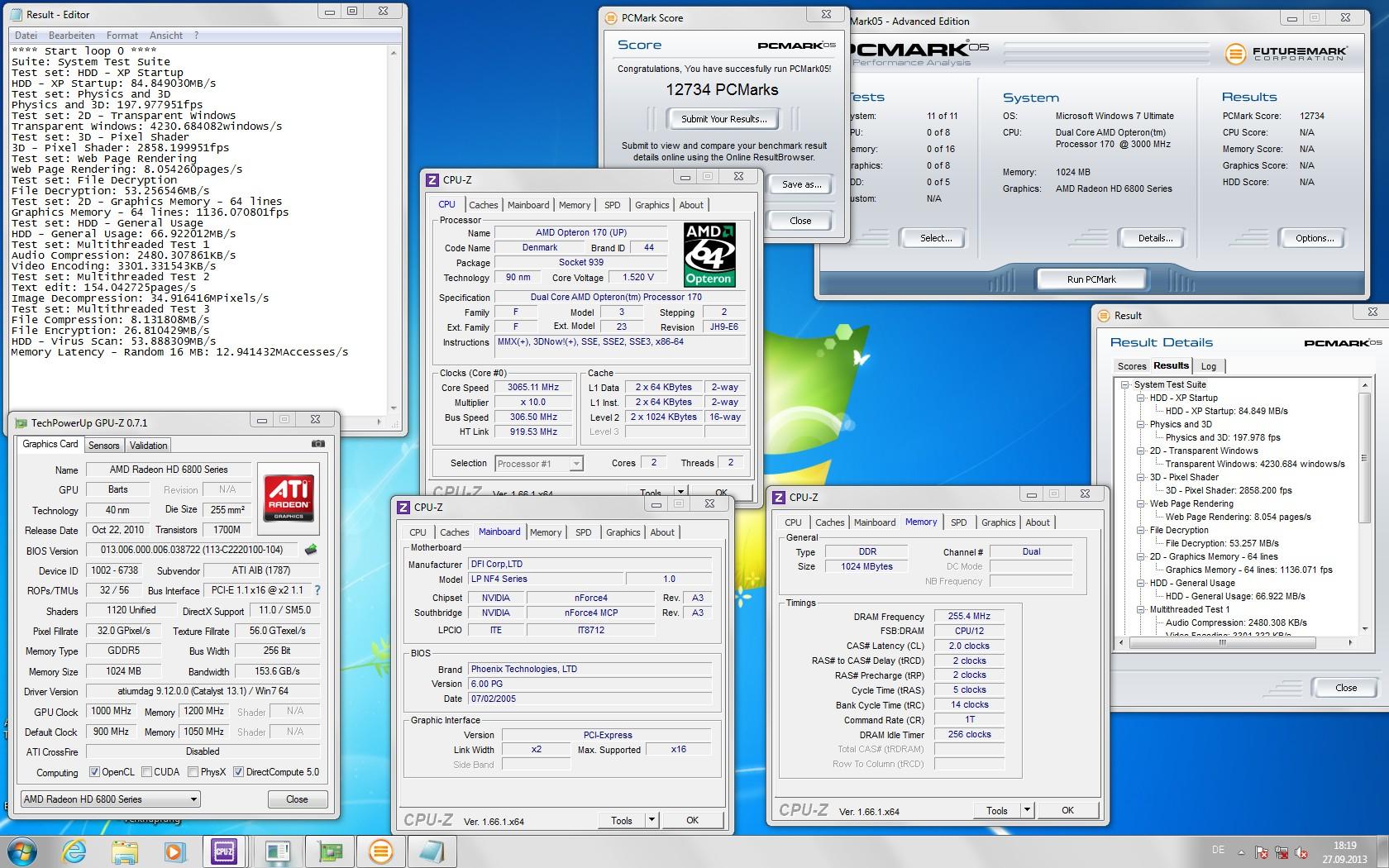Click the PCMark Score window title icon
This screenshot has height=868, width=1389.
point(611,17)
